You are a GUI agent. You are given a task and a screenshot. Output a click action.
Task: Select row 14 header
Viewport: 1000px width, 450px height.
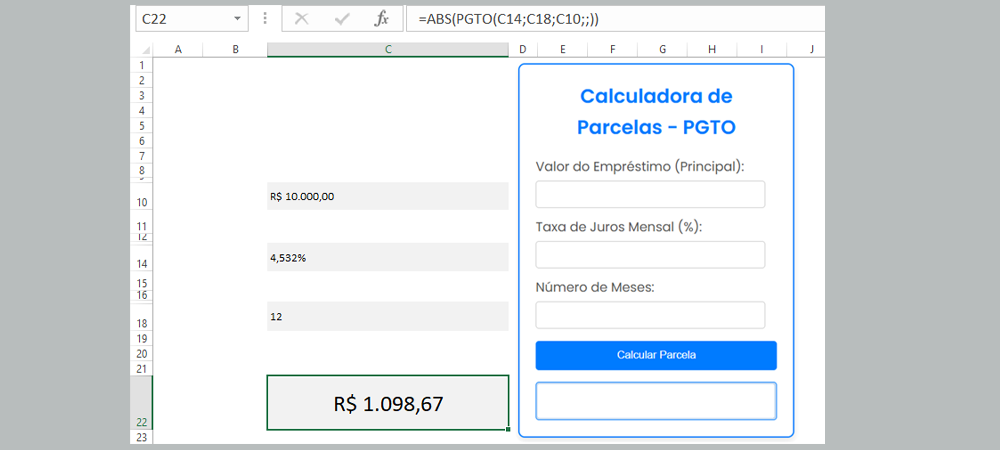pos(142,257)
